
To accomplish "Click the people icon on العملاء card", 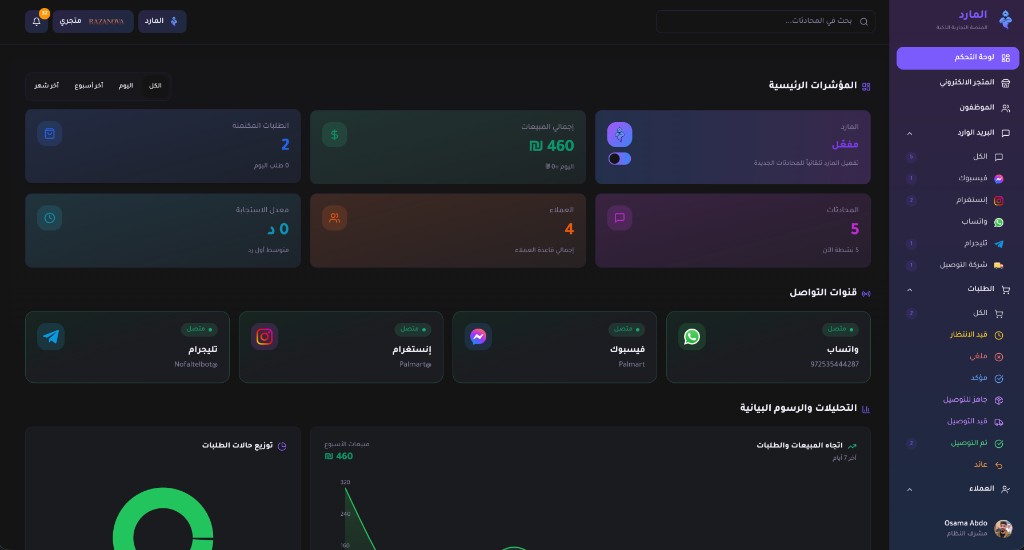I will 334,218.
